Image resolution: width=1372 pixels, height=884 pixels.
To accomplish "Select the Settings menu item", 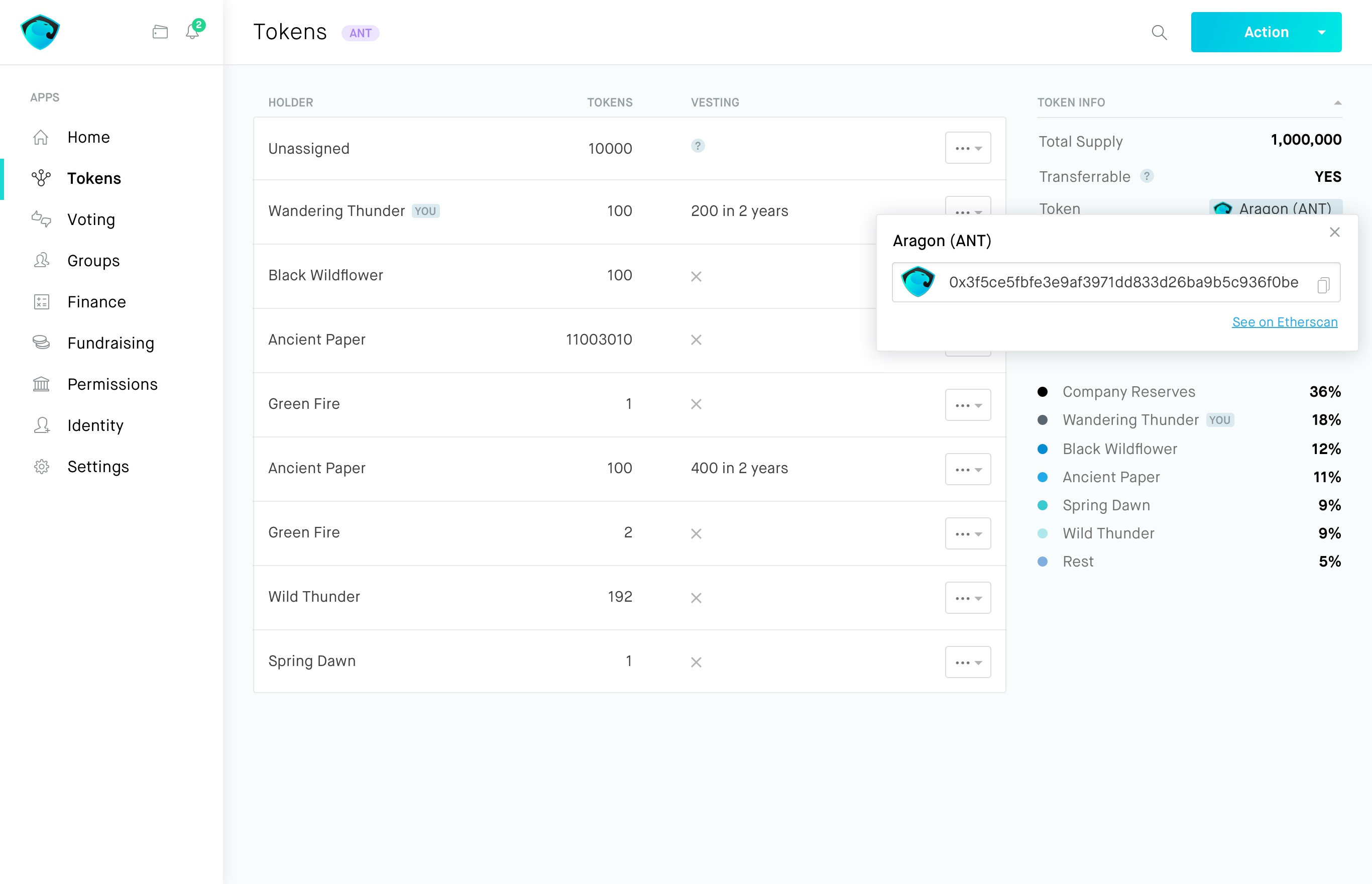I will pyautogui.click(x=98, y=466).
